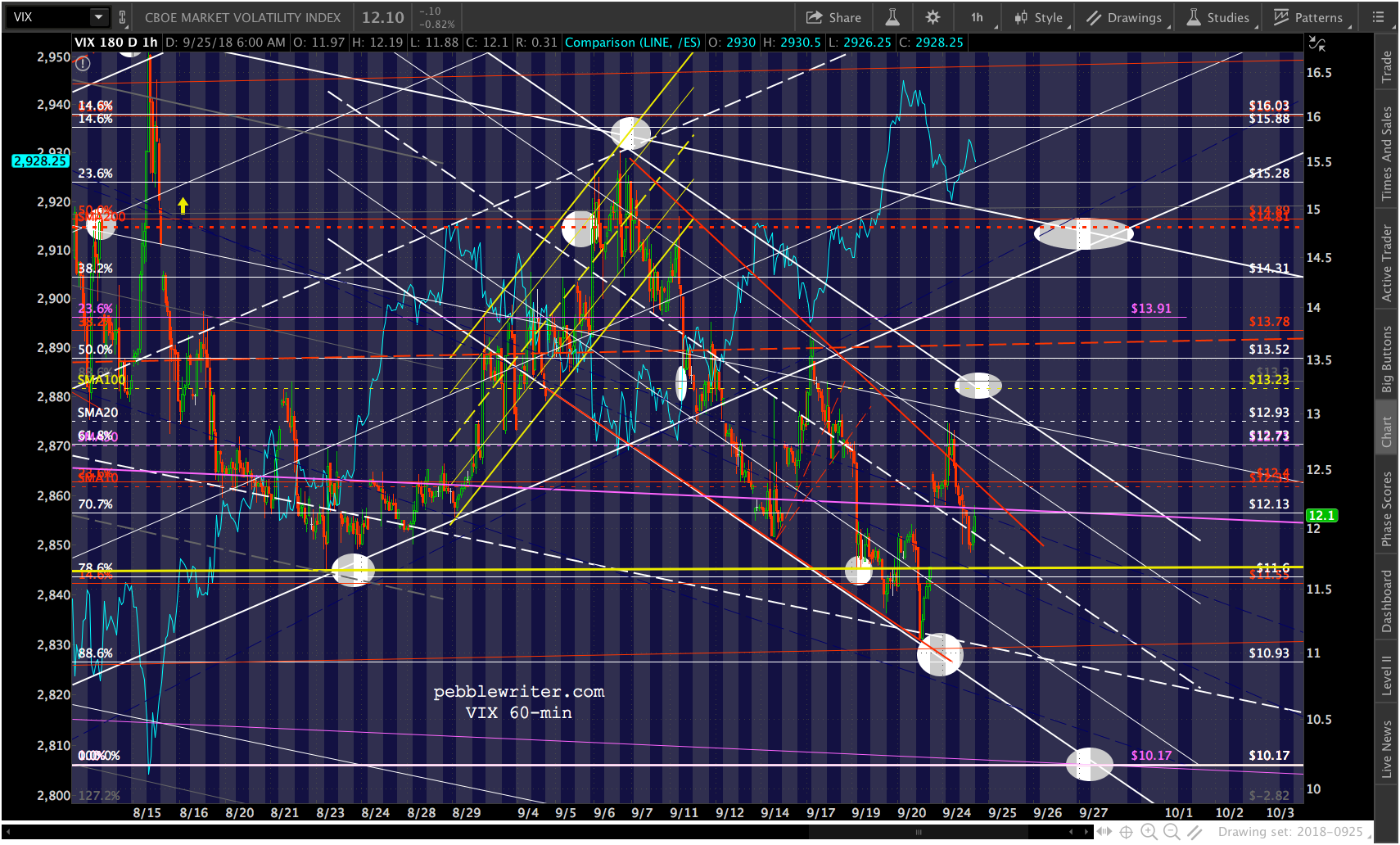Image resolution: width=1400 pixels, height=845 pixels.
Task: Open the Phase Scores side tab
Action: 1386,508
